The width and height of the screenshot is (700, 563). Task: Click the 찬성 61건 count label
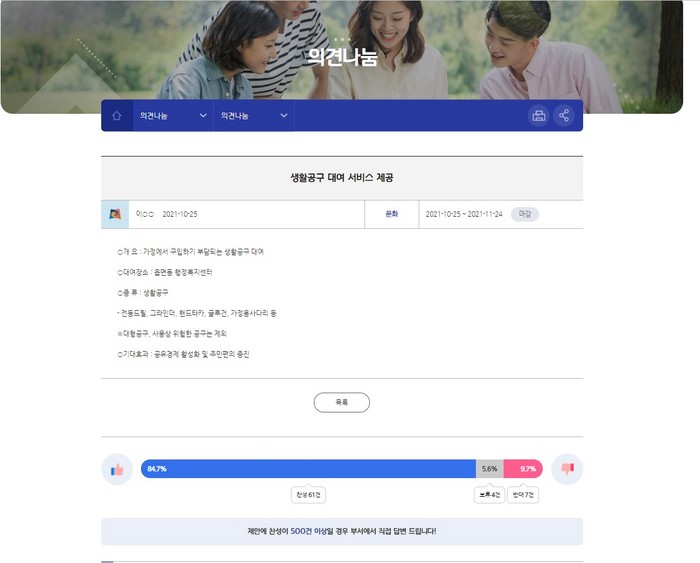pyautogui.click(x=308, y=495)
